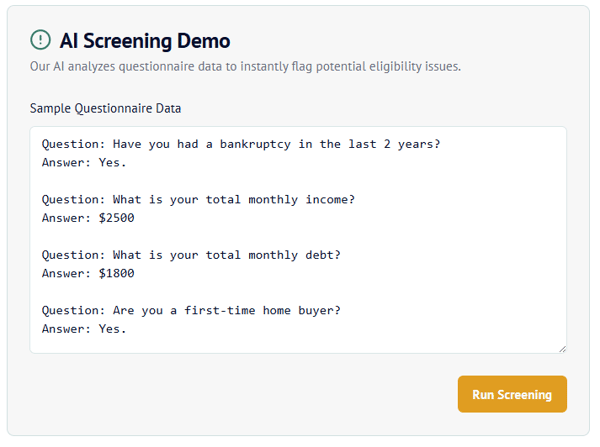
Task: Click the $2500 answer line
Action: (x=88, y=218)
